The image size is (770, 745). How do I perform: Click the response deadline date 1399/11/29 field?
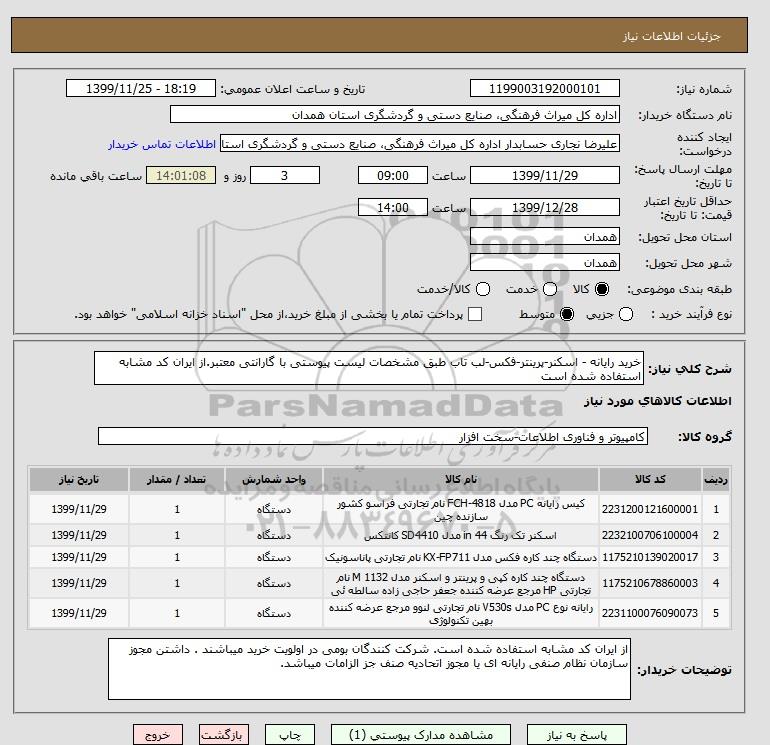click(x=545, y=175)
